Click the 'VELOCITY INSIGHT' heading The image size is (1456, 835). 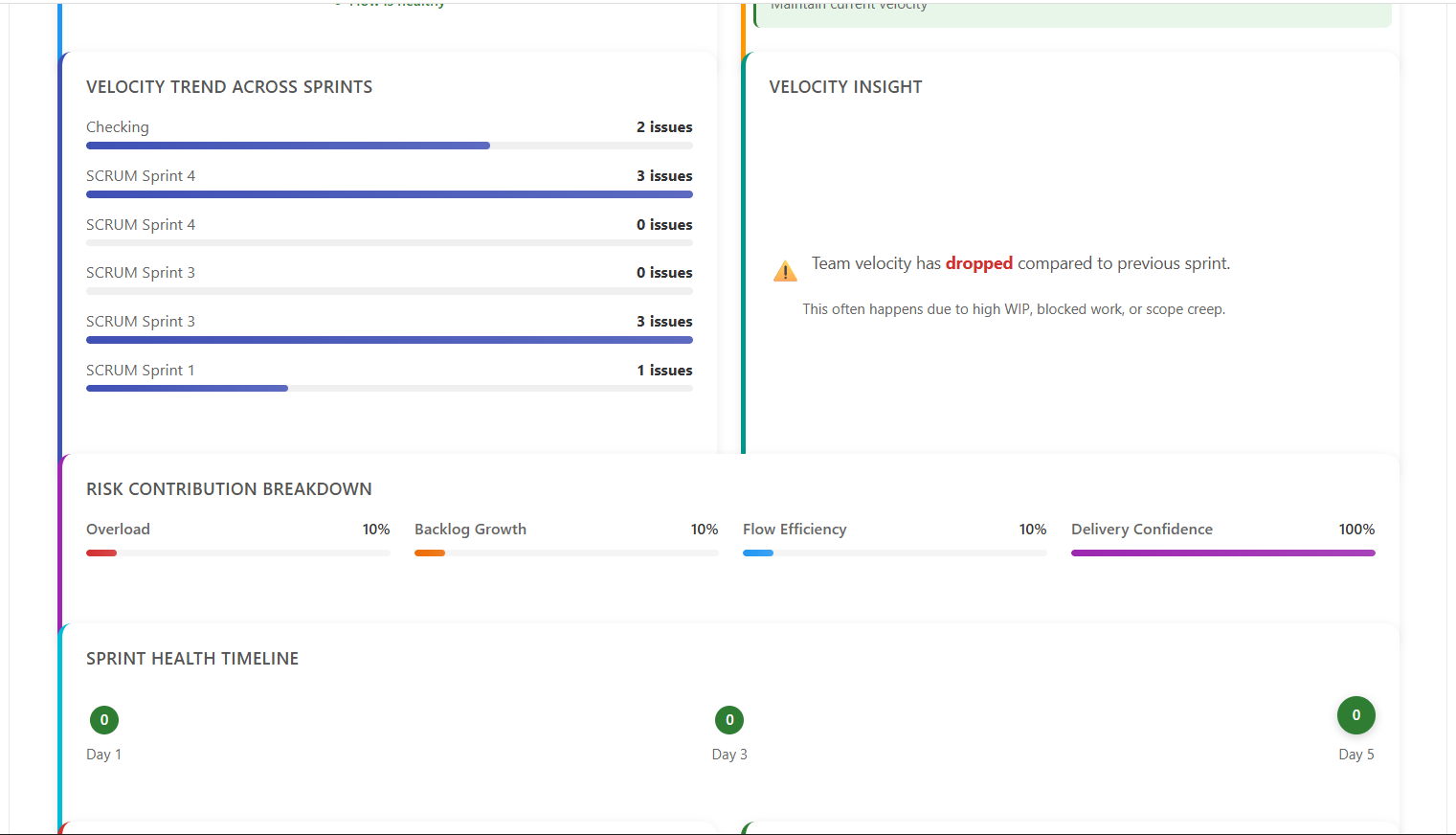pos(846,87)
